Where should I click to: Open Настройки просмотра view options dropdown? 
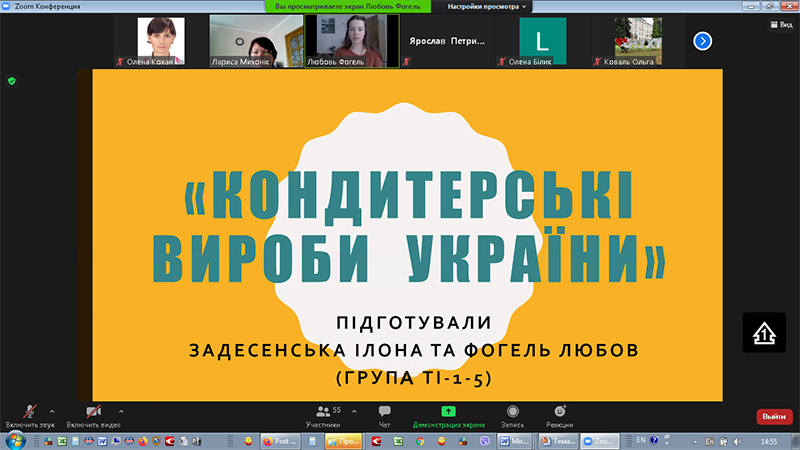click(x=486, y=6)
